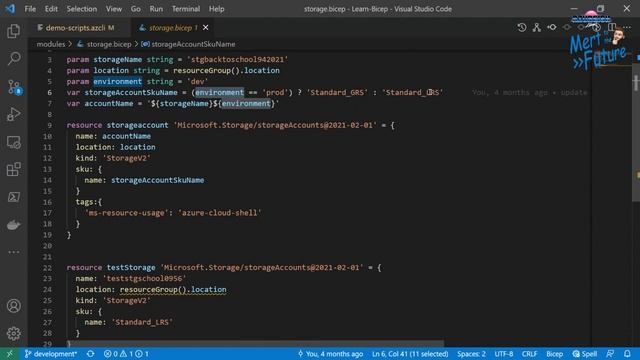This screenshot has width=640, height=360.
Task: Open the Run and Debug view
Action: pyautogui.click(x=13, y=115)
